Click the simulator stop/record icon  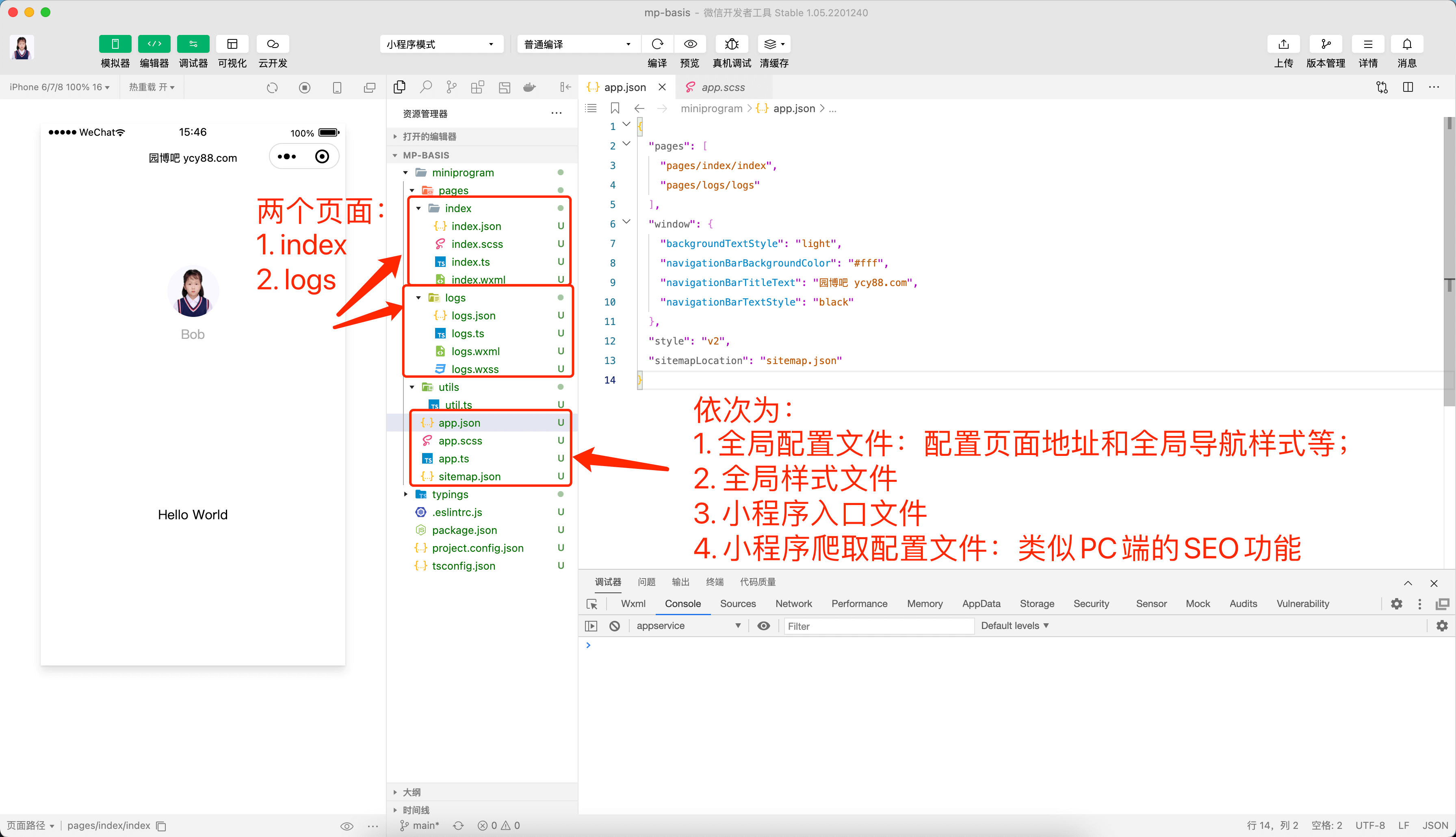click(x=305, y=87)
